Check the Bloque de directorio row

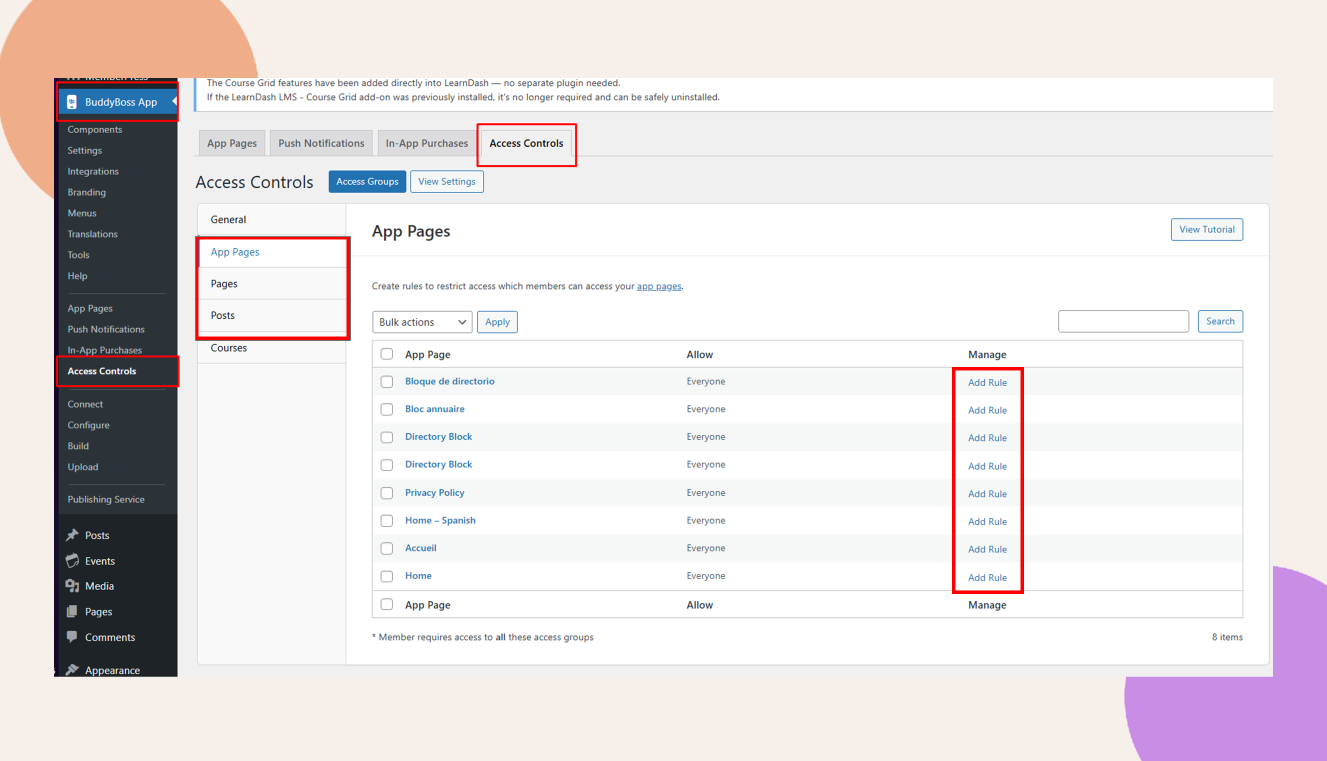(x=387, y=381)
